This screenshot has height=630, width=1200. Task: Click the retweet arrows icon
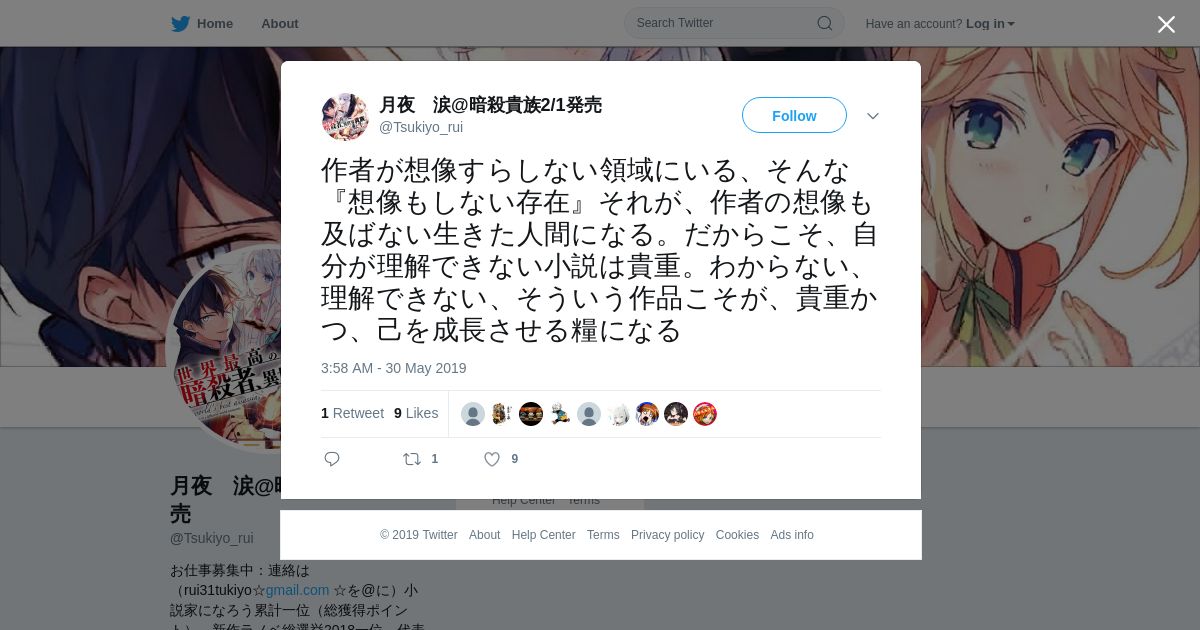[411, 459]
